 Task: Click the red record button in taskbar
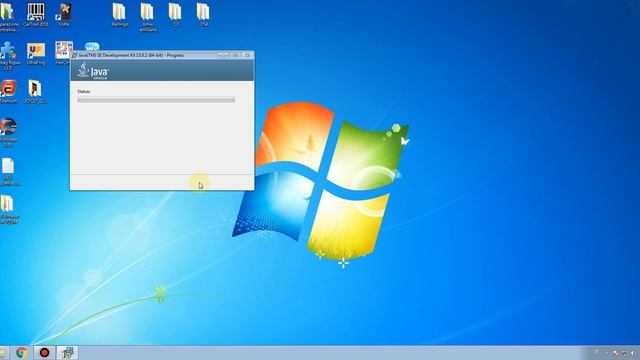pos(44,353)
